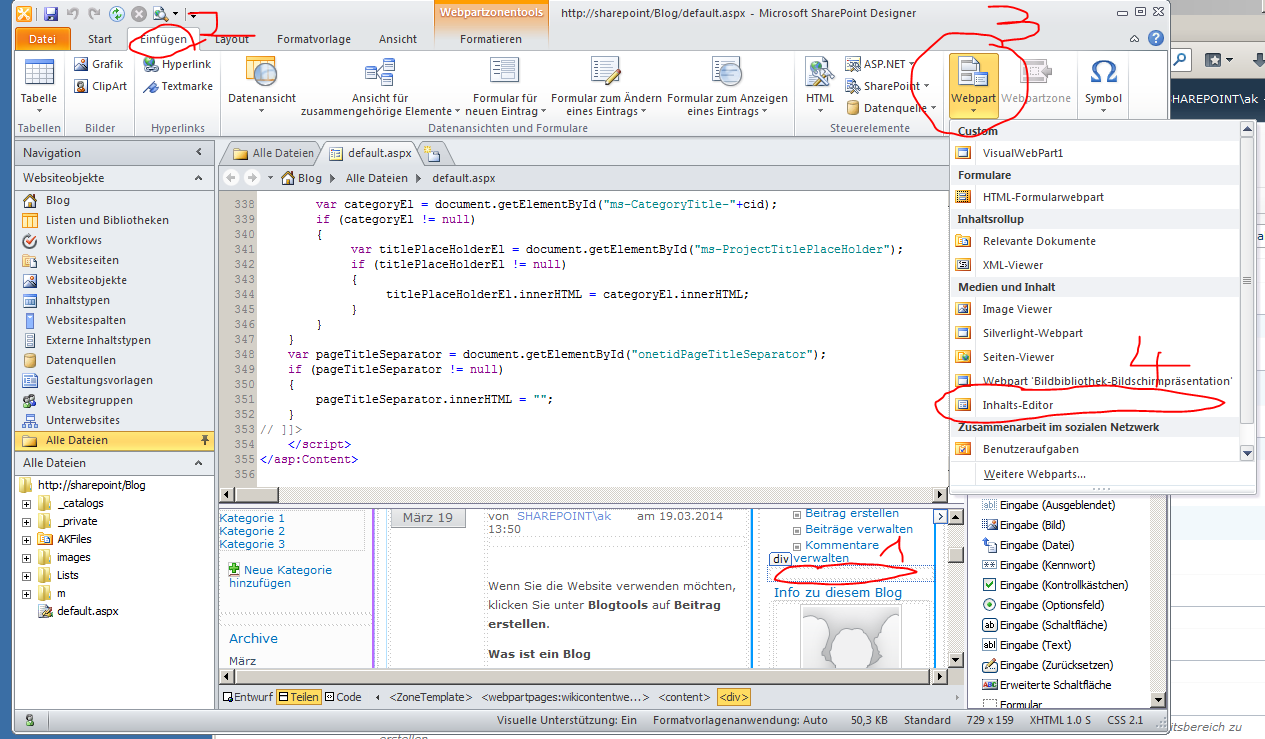Select default.aspx in the file tree

coord(87,611)
